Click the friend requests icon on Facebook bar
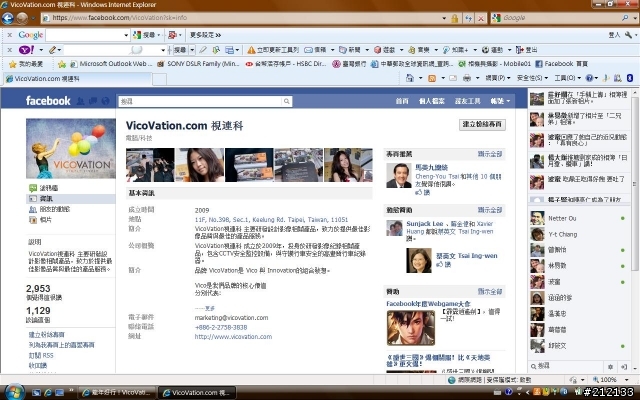Screen dimensions: 640x400 (x=81, y=101)
